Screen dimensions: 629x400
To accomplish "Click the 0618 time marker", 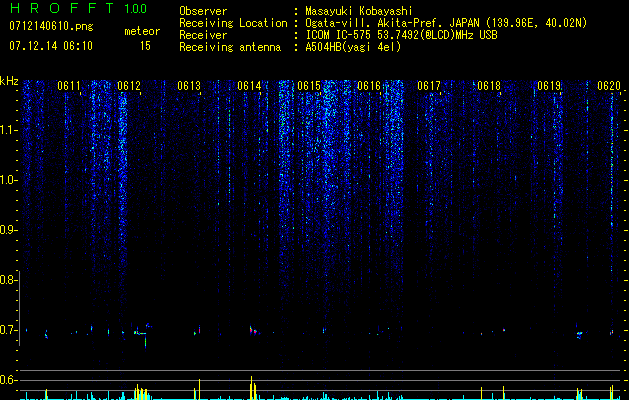I will coord(489,86).
